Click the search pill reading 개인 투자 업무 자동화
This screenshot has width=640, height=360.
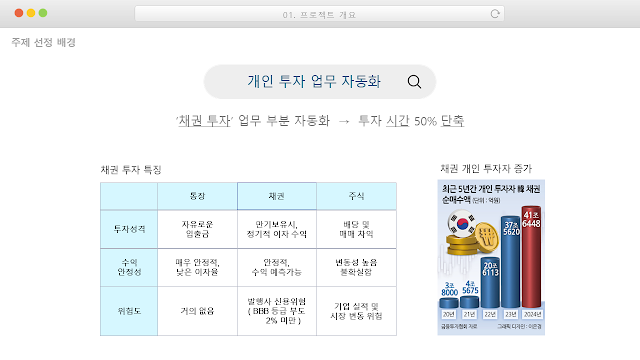[320, 82]
